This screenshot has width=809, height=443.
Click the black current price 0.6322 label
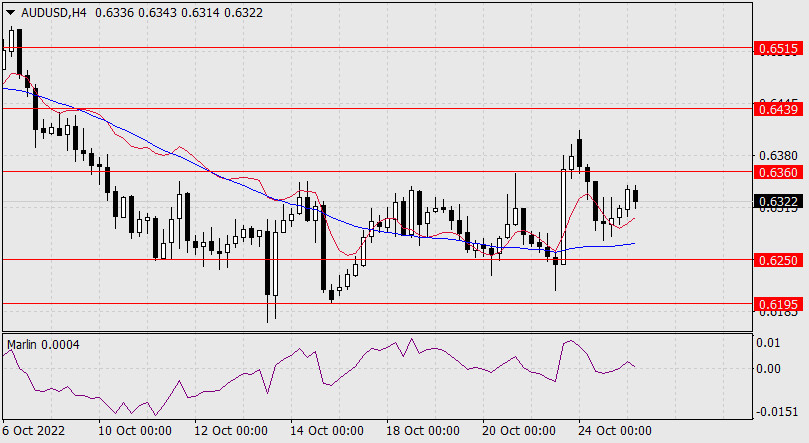777,202
